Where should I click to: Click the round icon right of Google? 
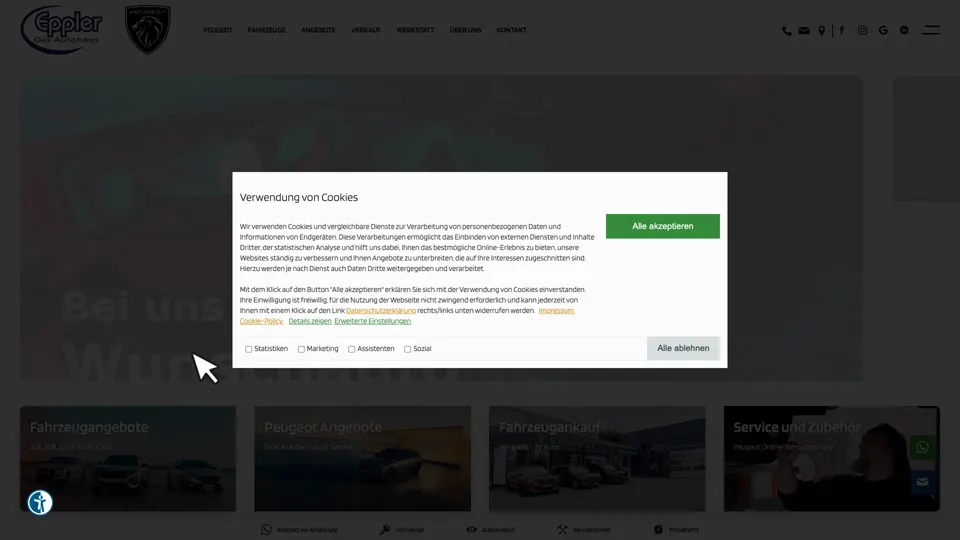[x=904, y=30]
